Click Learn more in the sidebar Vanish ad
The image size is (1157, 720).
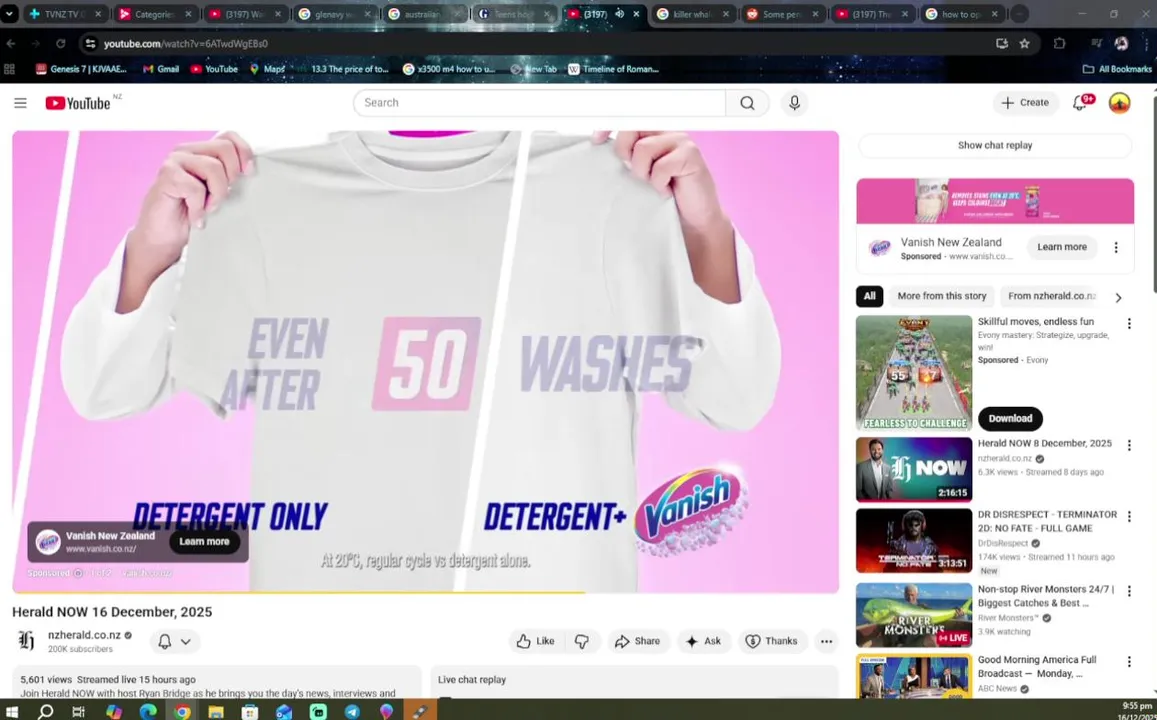(x=1061, y=247)
